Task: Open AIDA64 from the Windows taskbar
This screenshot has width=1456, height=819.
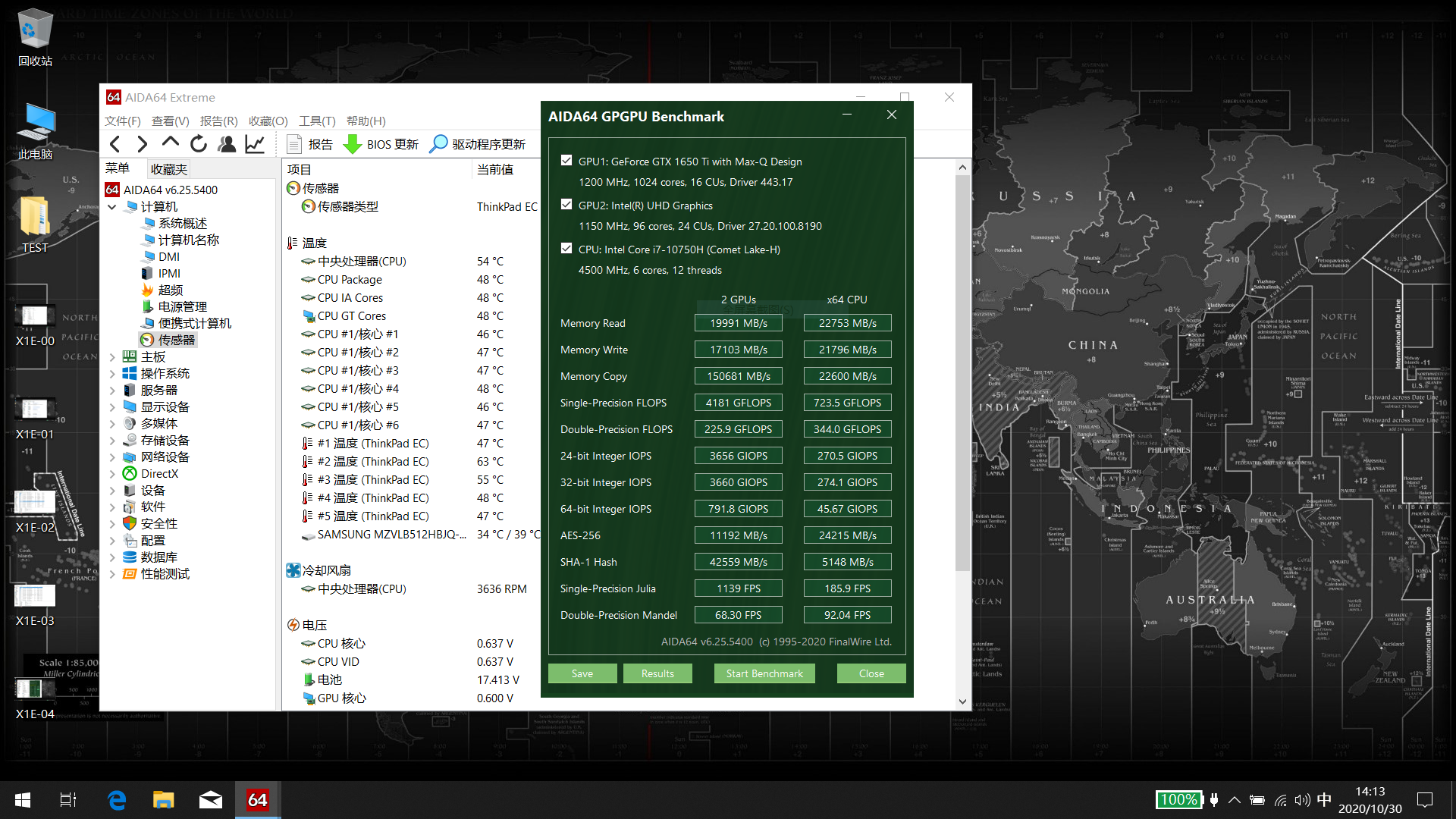Action: click(258, 800)
